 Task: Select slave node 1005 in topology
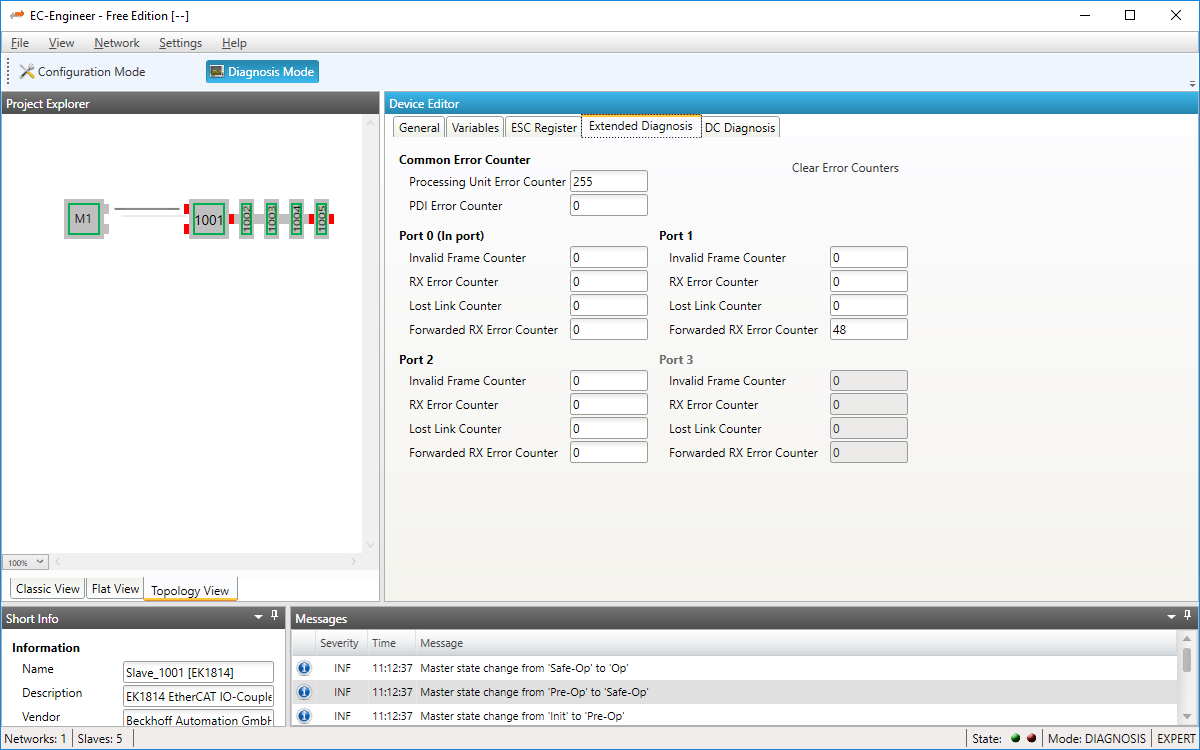pyautogui.click(x=321, y=218)
